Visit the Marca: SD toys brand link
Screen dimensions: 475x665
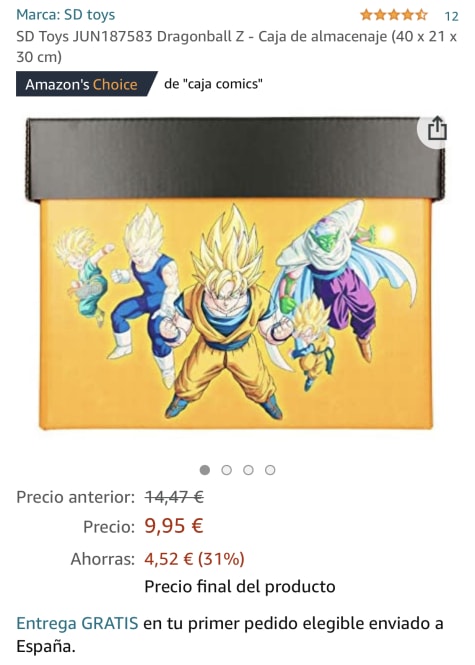66,15
